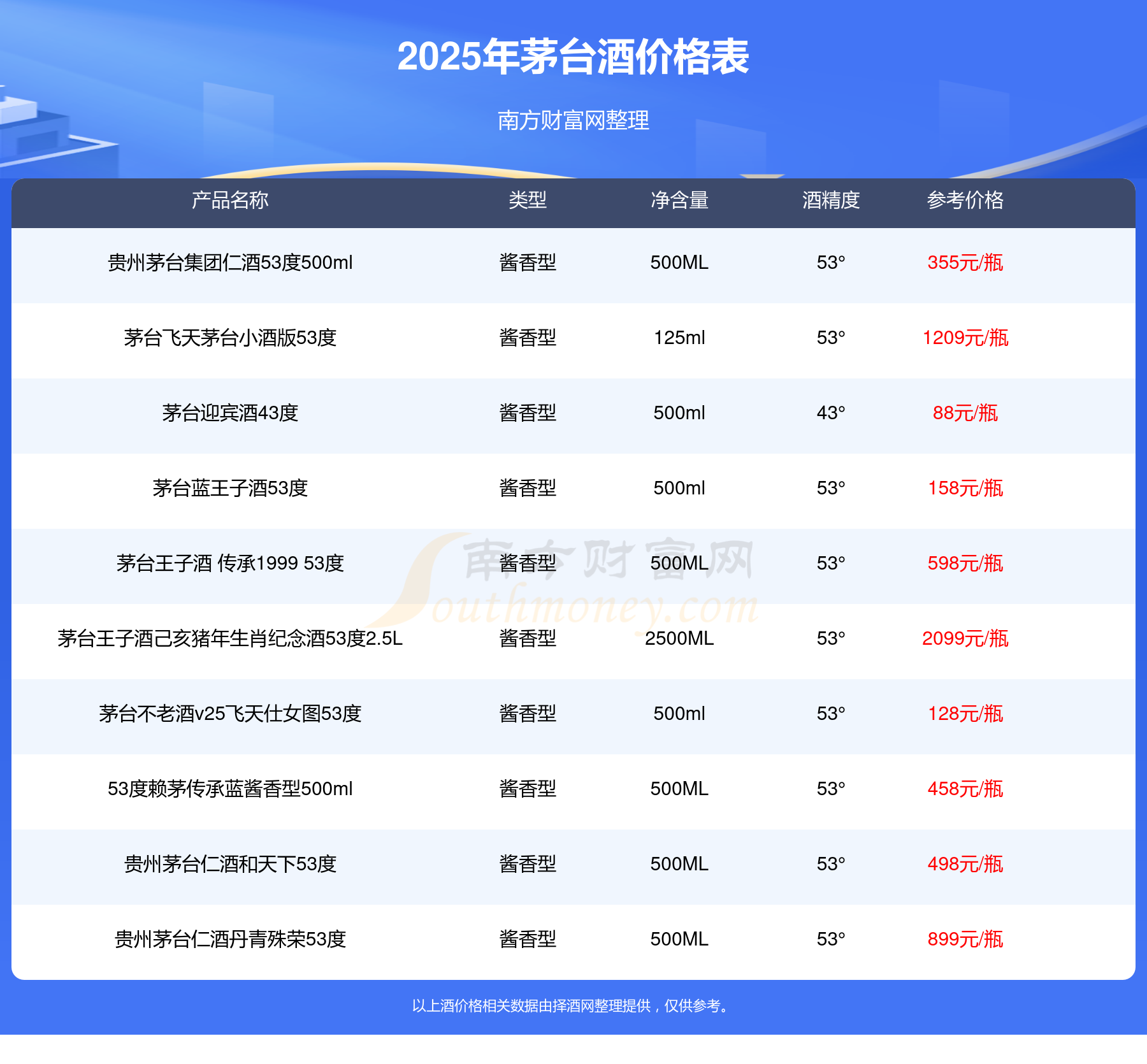Click the price 88元/瓶
Screen dimensions: 1147x1064
[965, 413]
